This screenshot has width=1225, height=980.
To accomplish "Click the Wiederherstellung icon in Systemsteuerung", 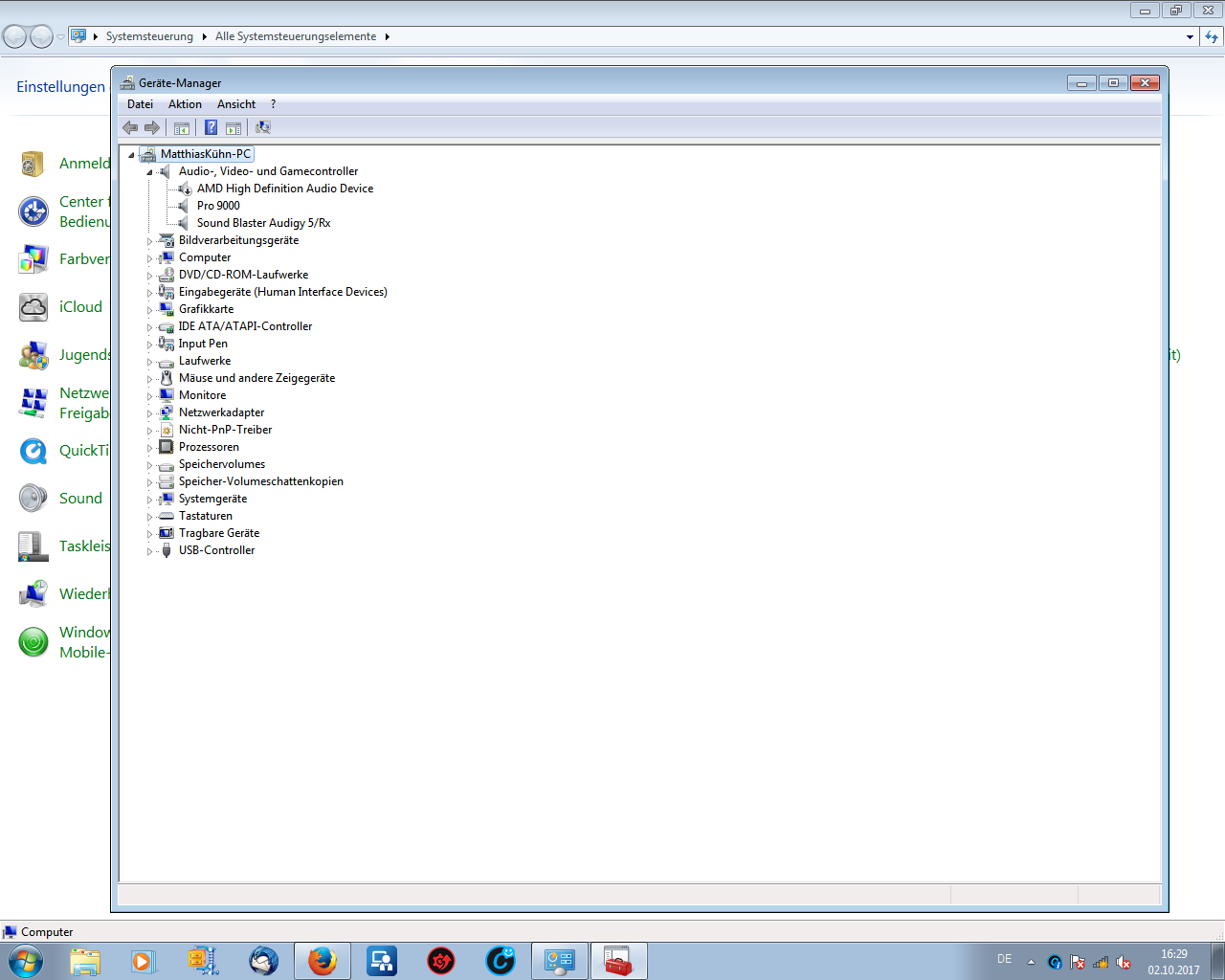I will tap(33, 594).
